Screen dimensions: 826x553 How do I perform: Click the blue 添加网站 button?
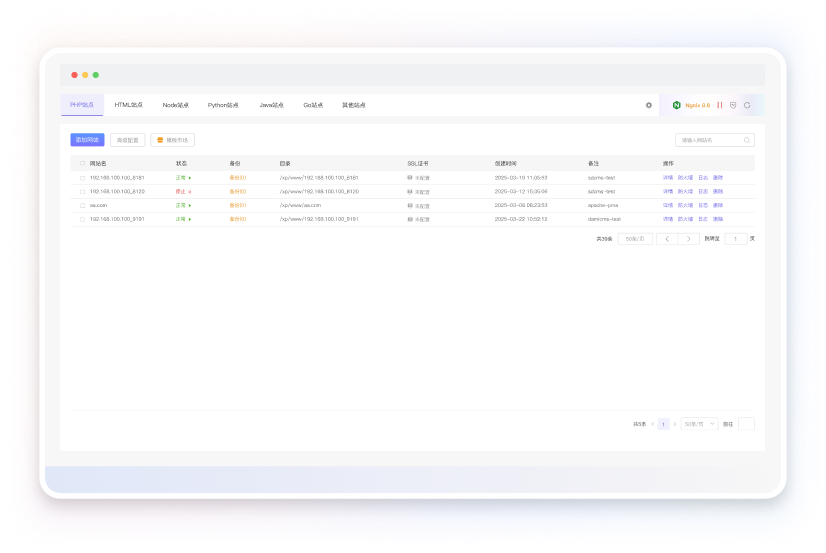coord(87,140)
